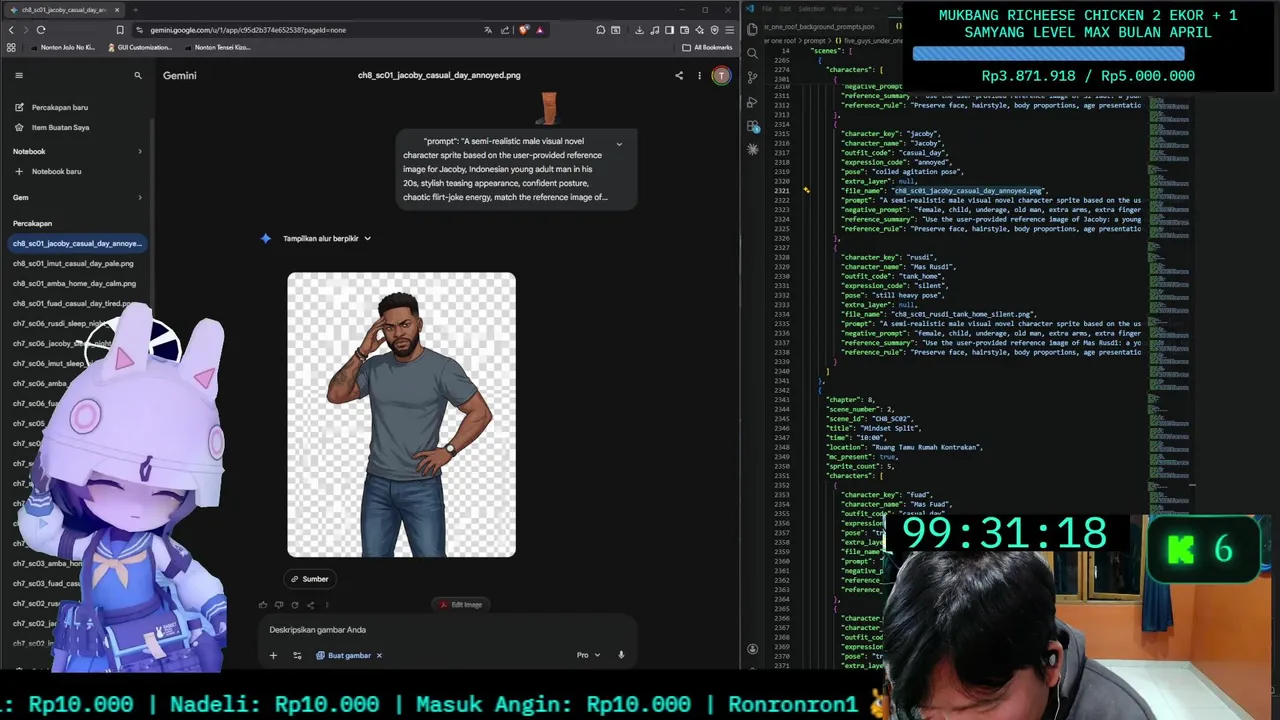Add attachment with the plus icon
1280x720 pixels.
[273, 655]
